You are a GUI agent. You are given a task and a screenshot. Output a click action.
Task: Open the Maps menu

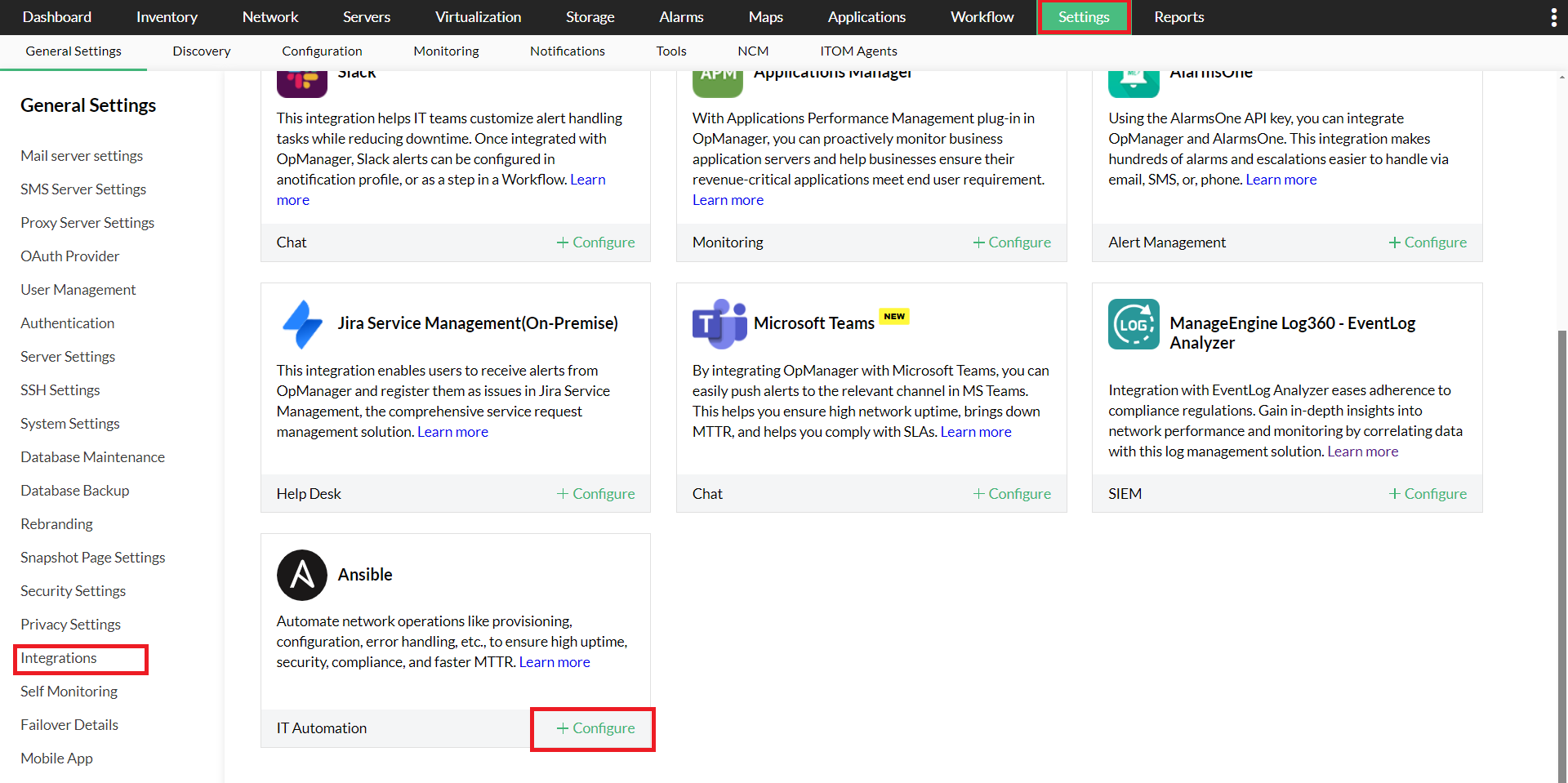(766, 17)
